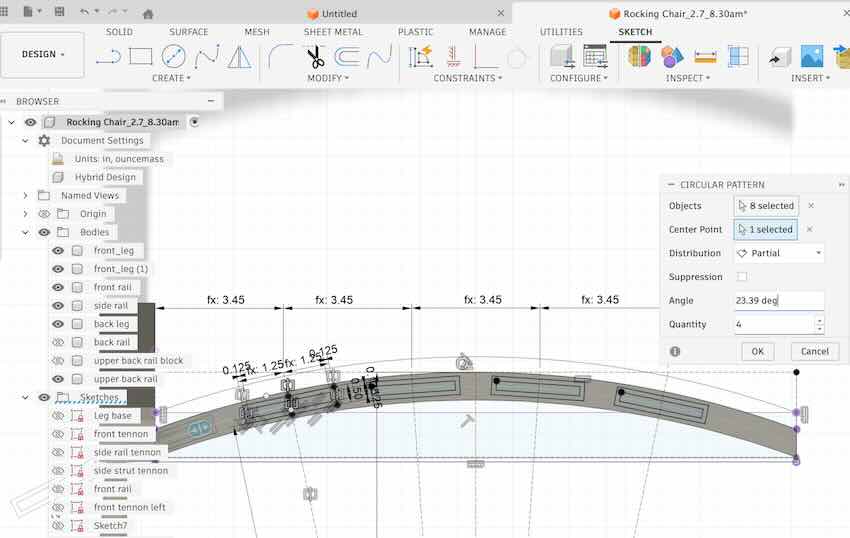This screenshot has height=538, width=850.
Task: Show the upper back rail block body
Action: click(x=58, y=361)
